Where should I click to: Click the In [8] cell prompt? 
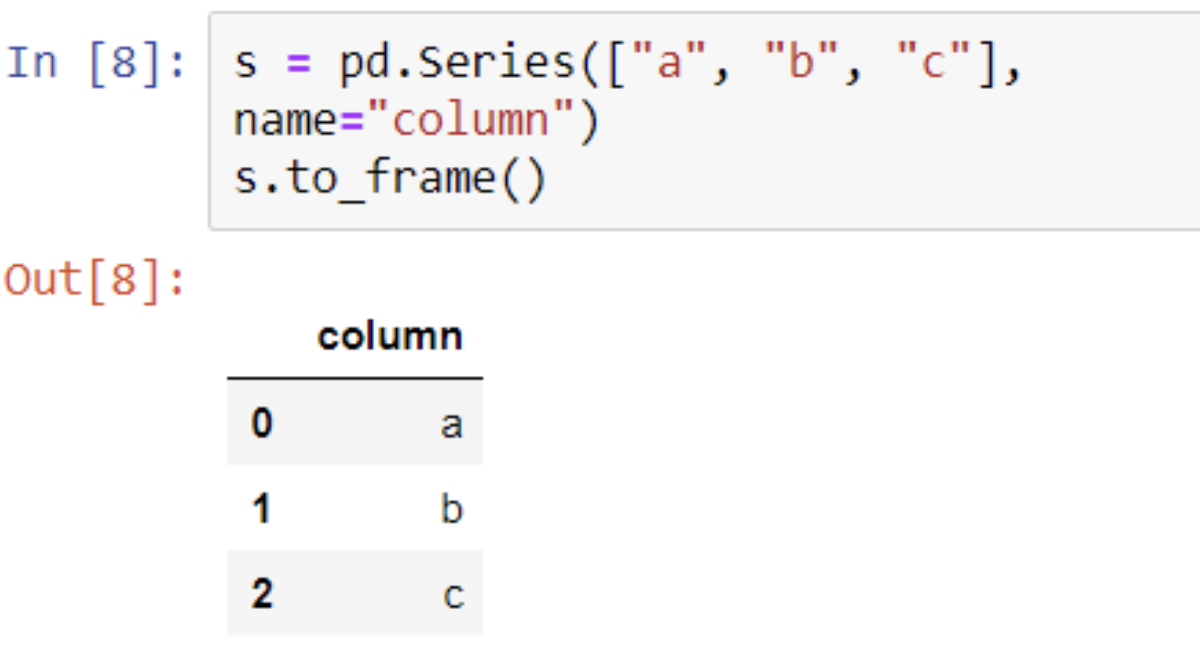tap(96, 64)
